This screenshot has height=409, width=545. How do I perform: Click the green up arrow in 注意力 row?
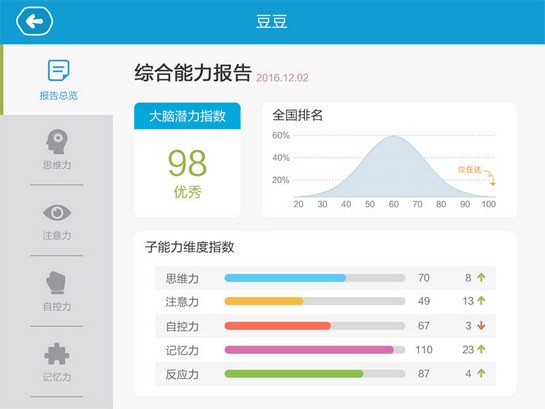pos(481,301)
